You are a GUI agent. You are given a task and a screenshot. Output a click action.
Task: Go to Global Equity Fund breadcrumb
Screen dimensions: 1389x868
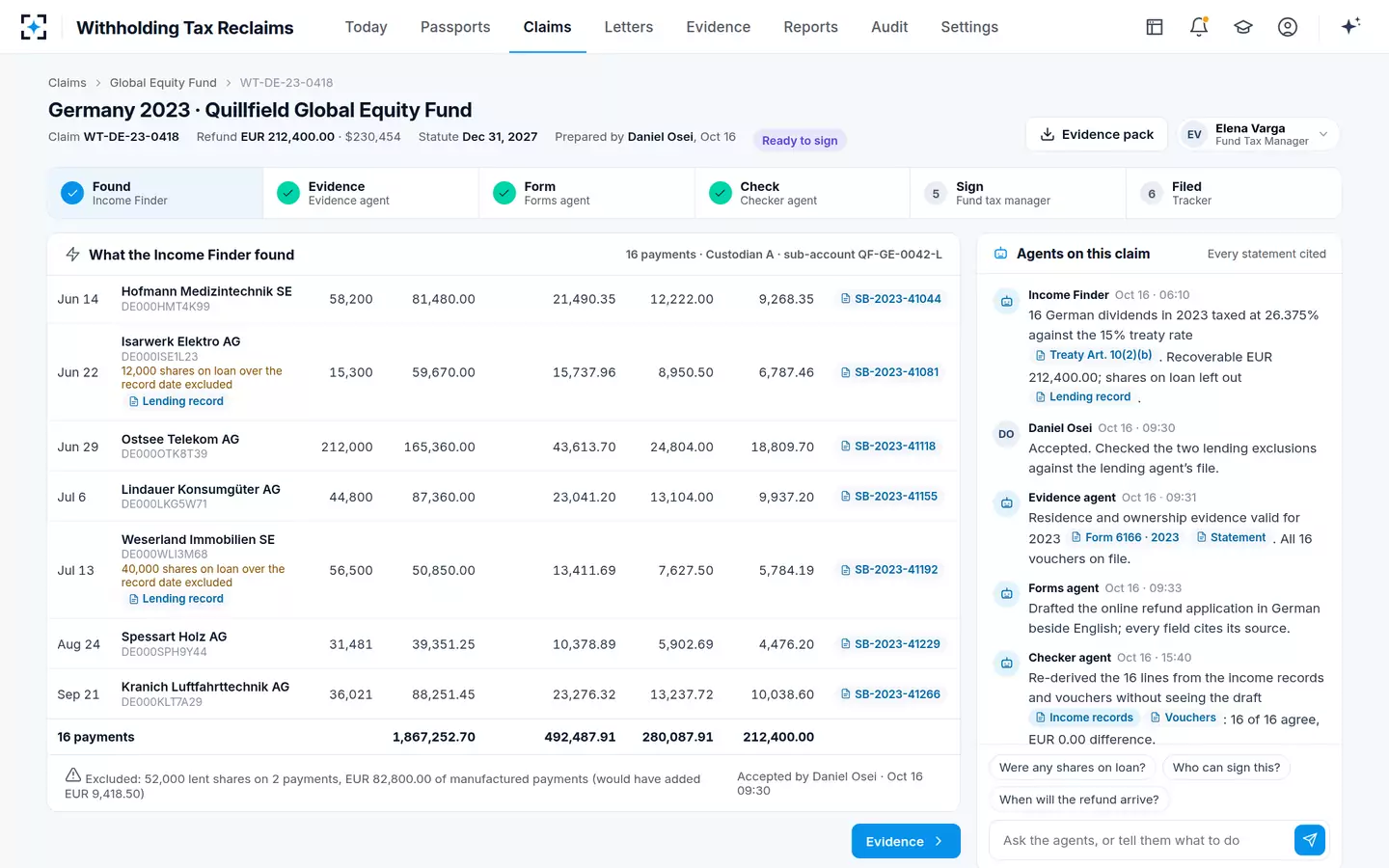pos(163,83)
